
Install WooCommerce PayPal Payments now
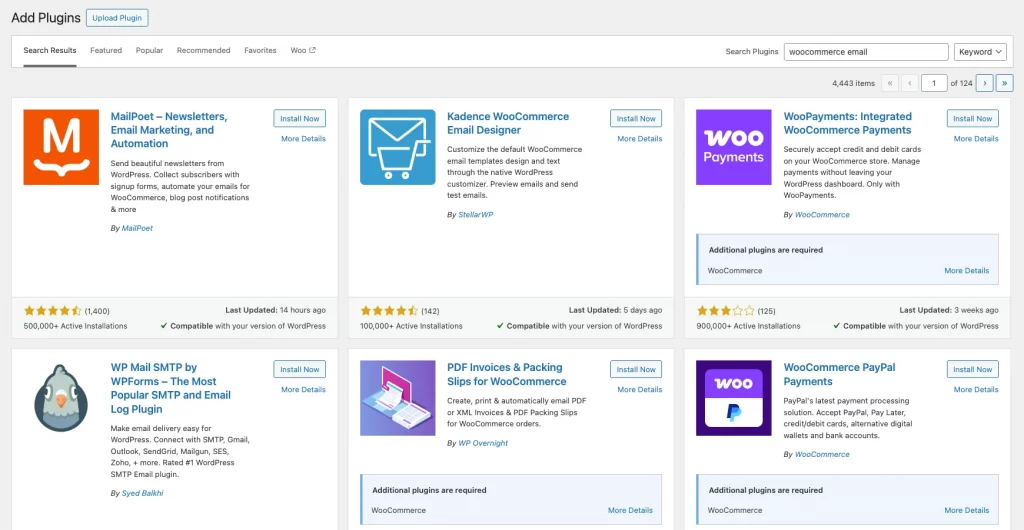[x=972, y=369]
